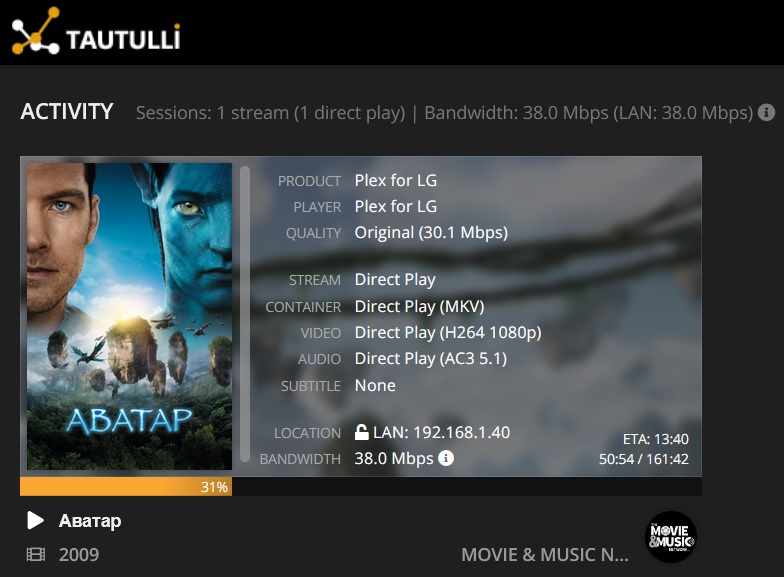This screenshot has width=784, height=577.
Task: Click the unlocked padlock icon by LAN
Action: click(362, 432)
